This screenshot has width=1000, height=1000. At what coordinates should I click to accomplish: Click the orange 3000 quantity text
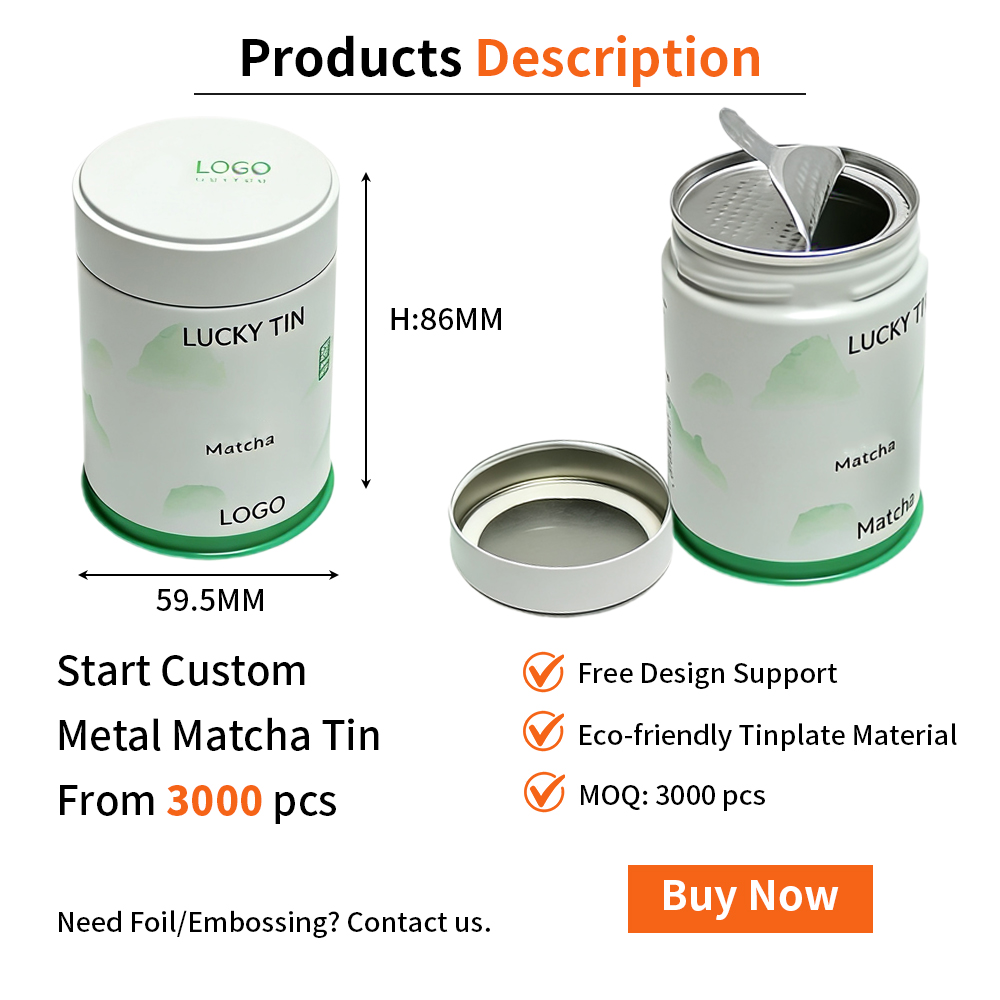pyautogui.click(x=214, y=800)
